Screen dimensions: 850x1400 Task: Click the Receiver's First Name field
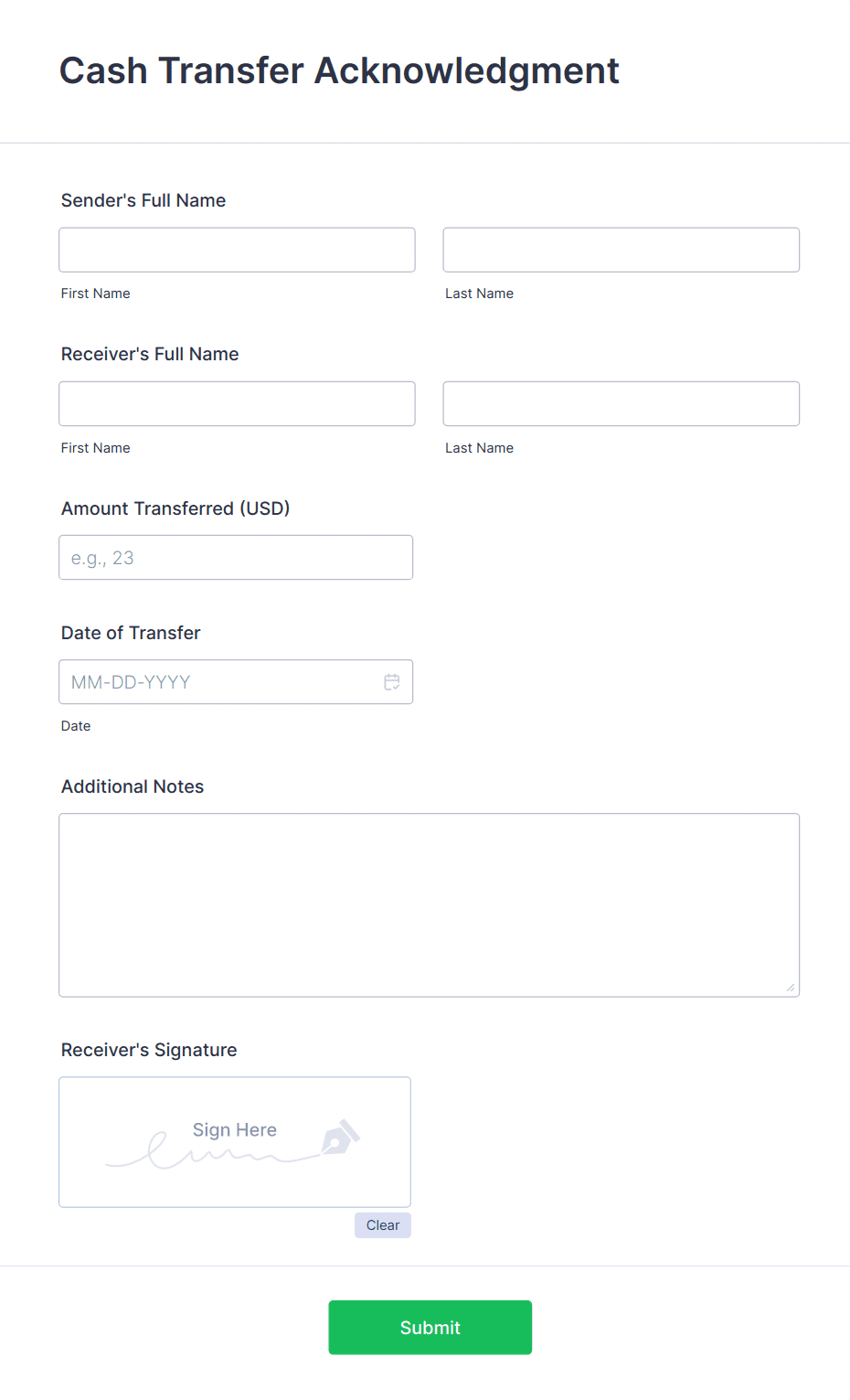click(x=236, y=403)
